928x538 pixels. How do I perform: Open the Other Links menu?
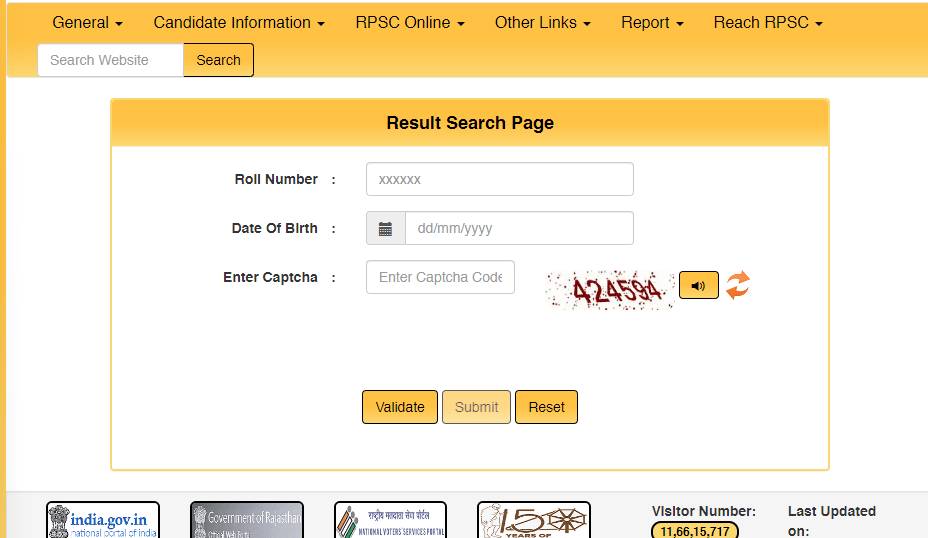tap(542, 22)
